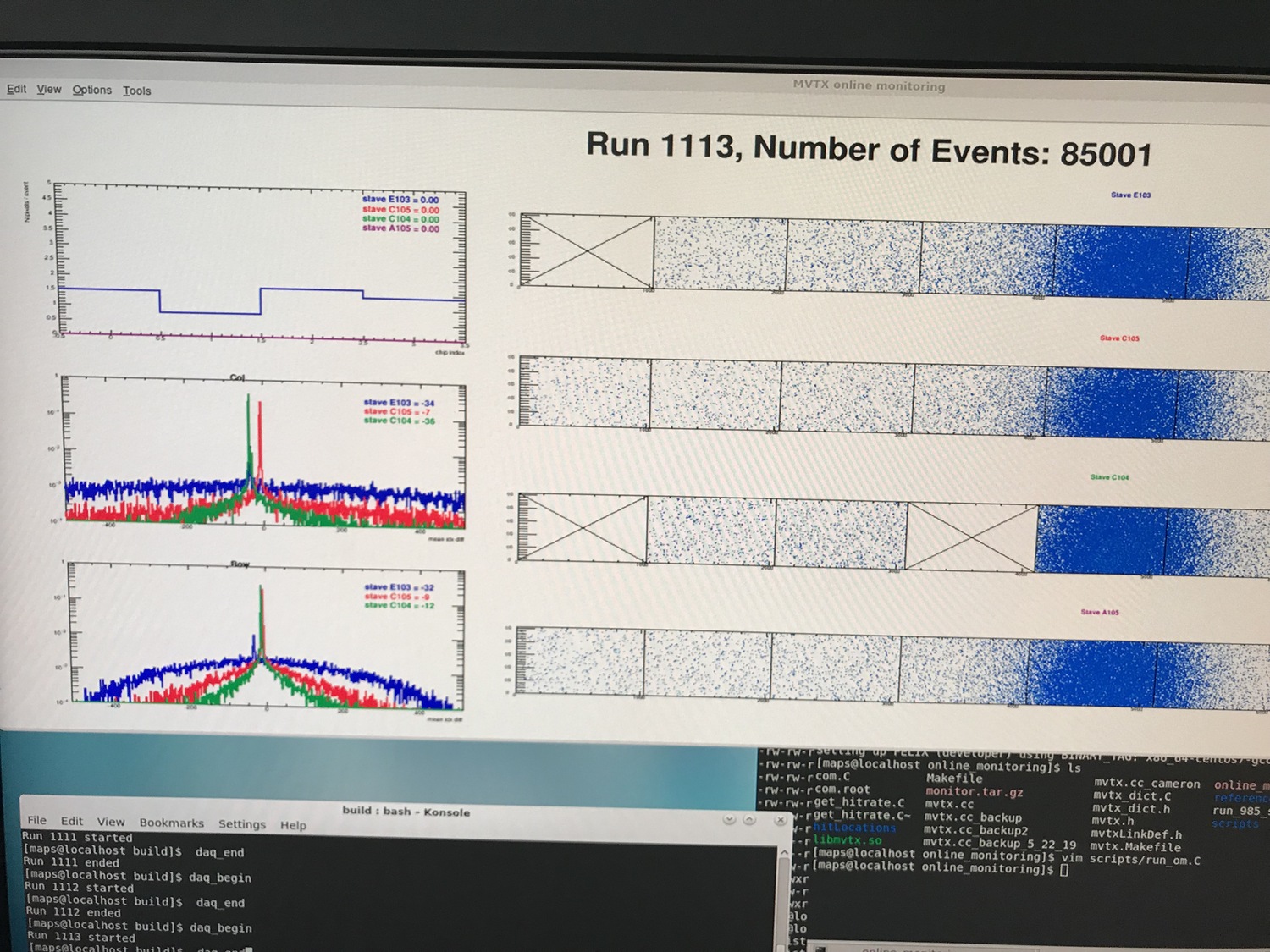This screenshot has height=952, width=1270.
Task: Click the Stave A105 hit map panel
Action: point(893,667)
